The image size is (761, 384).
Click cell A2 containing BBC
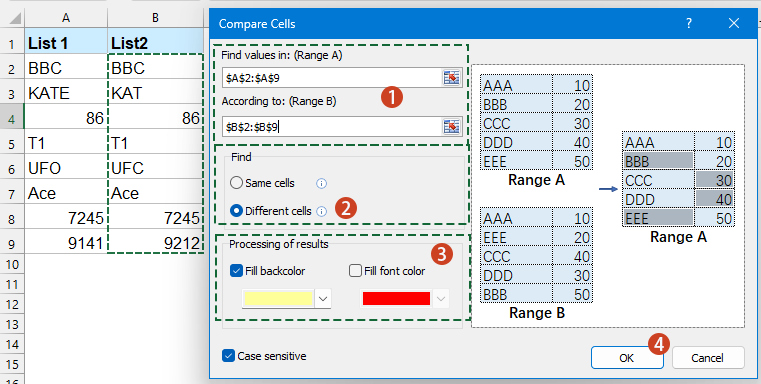click(x=66, y=68)
